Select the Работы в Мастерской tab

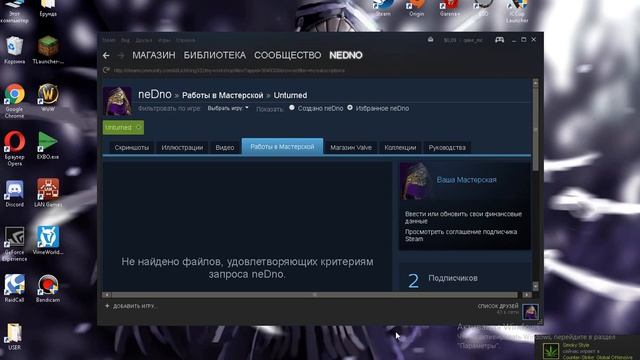click(282, 147)
